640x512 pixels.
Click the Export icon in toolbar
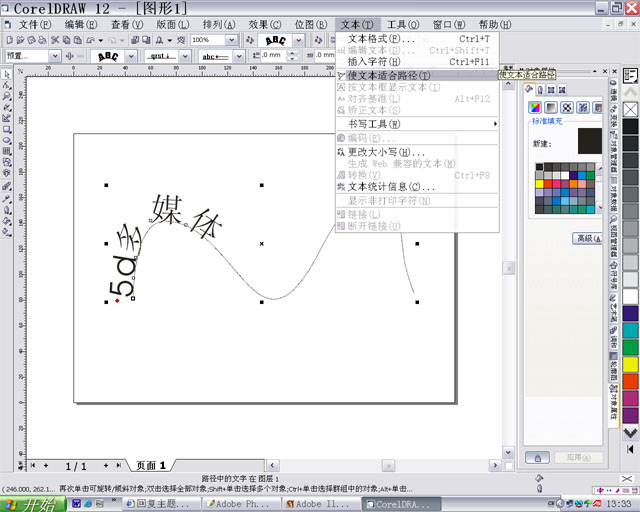[146, 40]
